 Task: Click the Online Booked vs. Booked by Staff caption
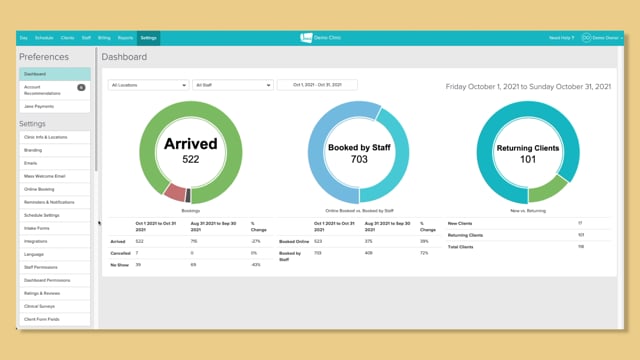point(359,211)
